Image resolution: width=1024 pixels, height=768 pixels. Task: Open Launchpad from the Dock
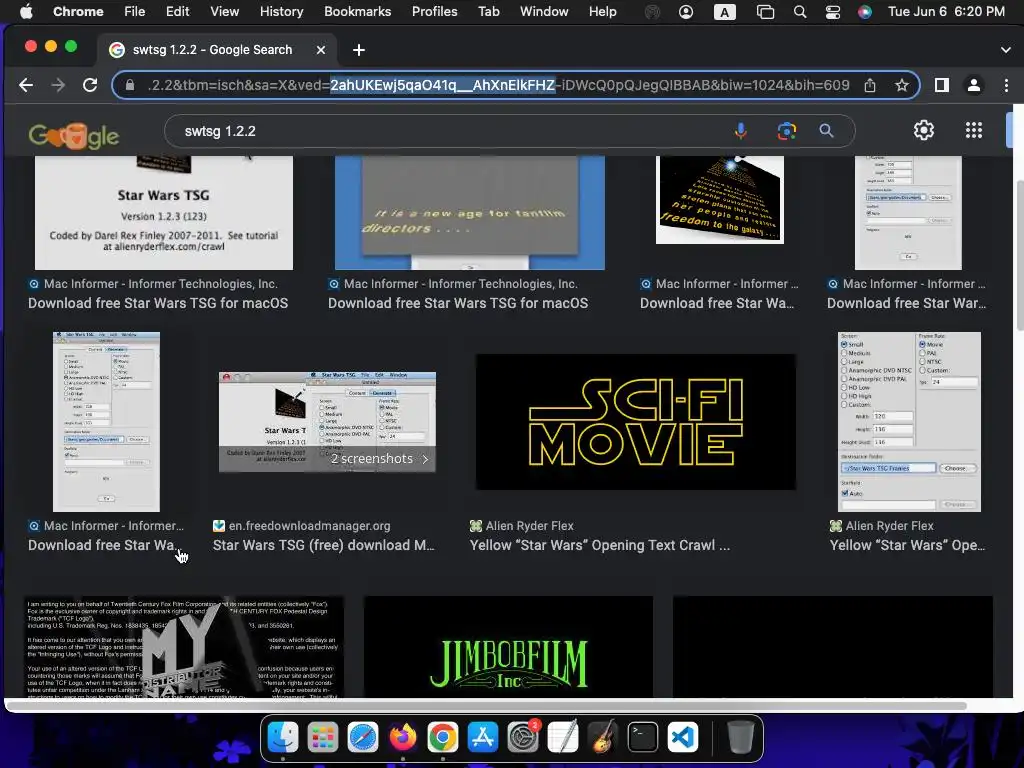point(323,738)
